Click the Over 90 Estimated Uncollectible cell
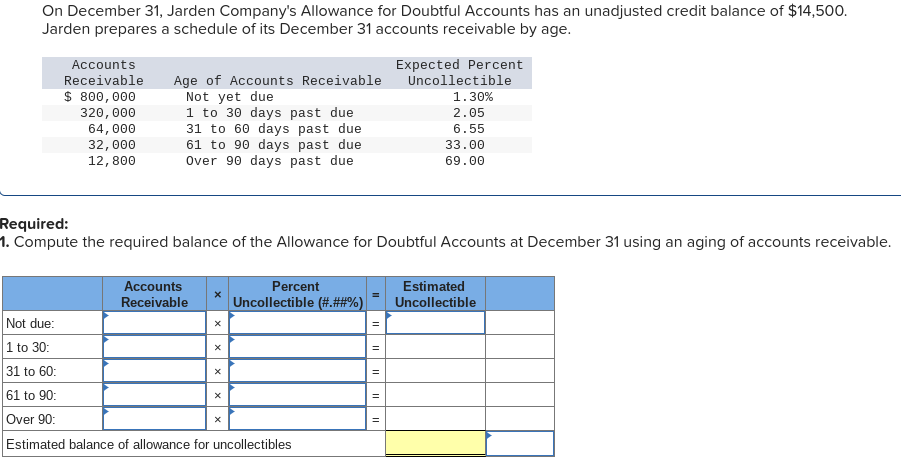This screenshot has height=467, width=901. (x=436, y=419)
